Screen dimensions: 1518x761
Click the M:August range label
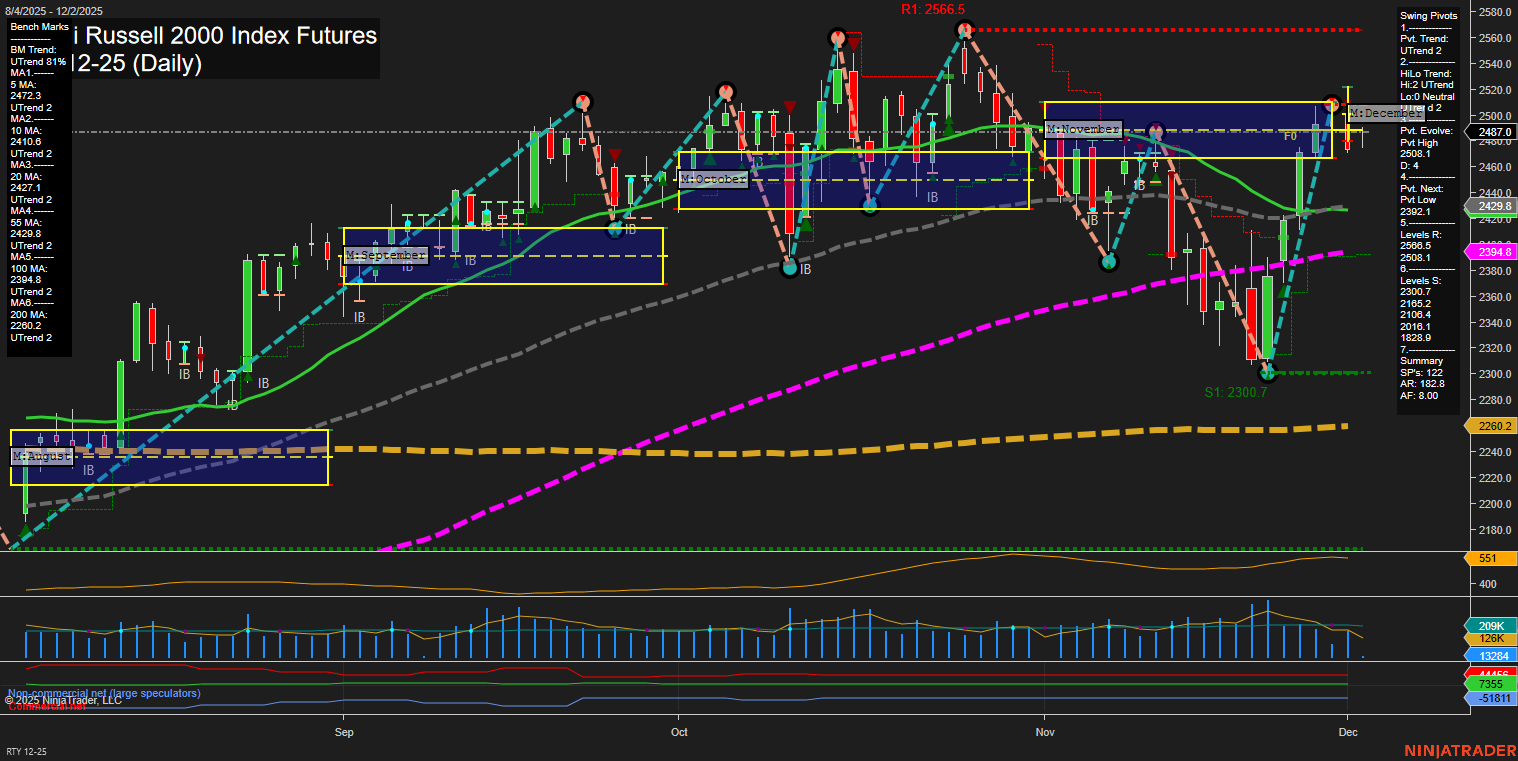click(42, 456)
